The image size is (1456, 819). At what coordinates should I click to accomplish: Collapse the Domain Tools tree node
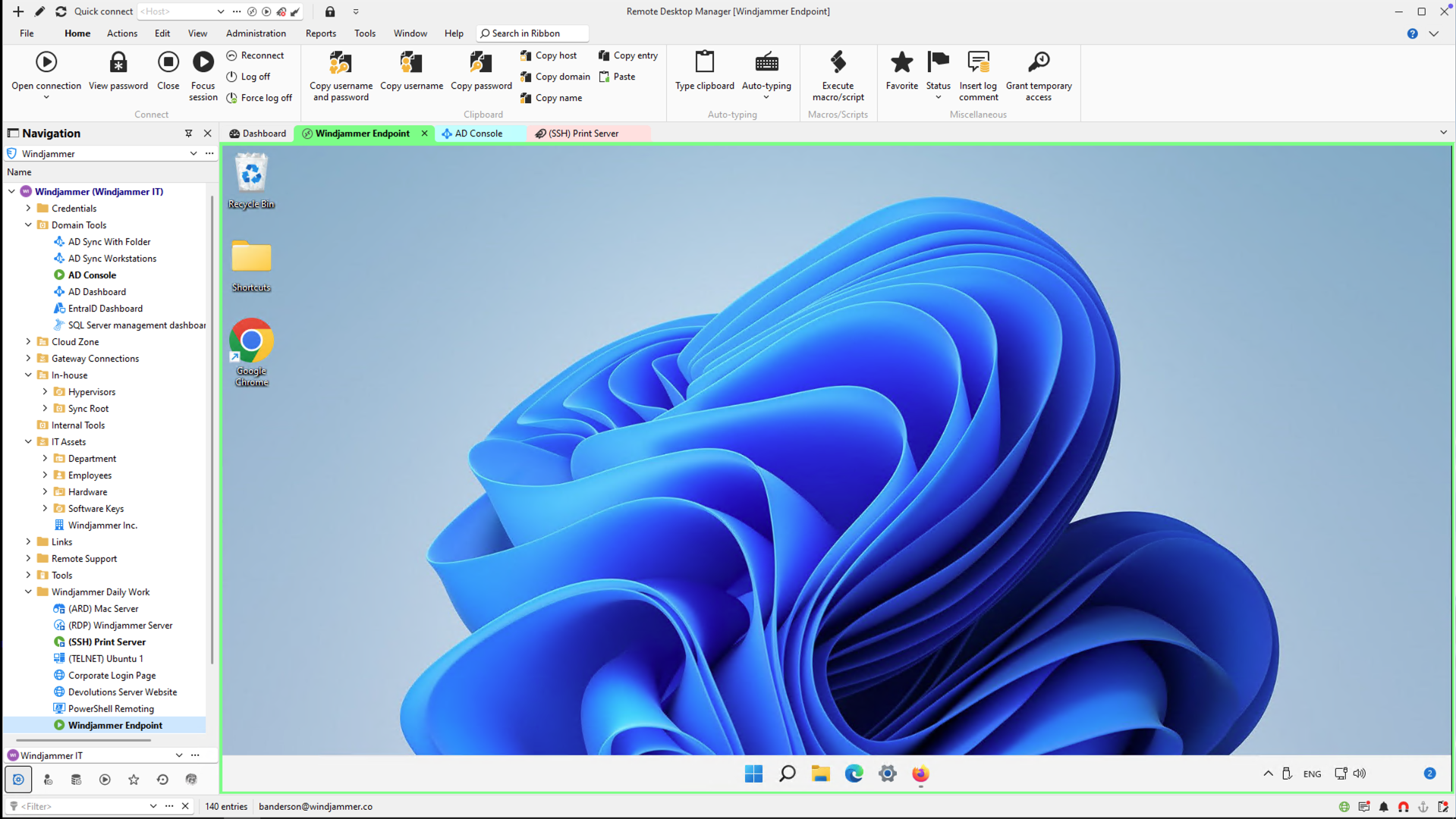tap(28, 224)
